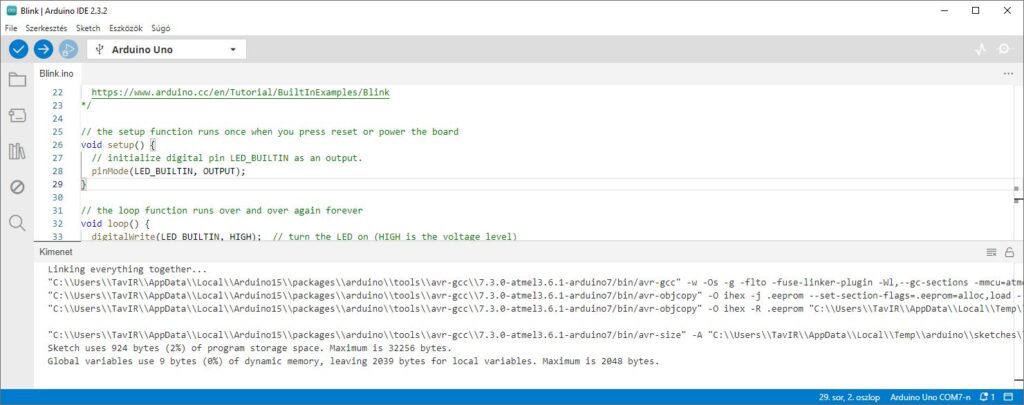Click the 'the setup function runs once' comment
1024x405 pixels.
[x=270, y=132]
